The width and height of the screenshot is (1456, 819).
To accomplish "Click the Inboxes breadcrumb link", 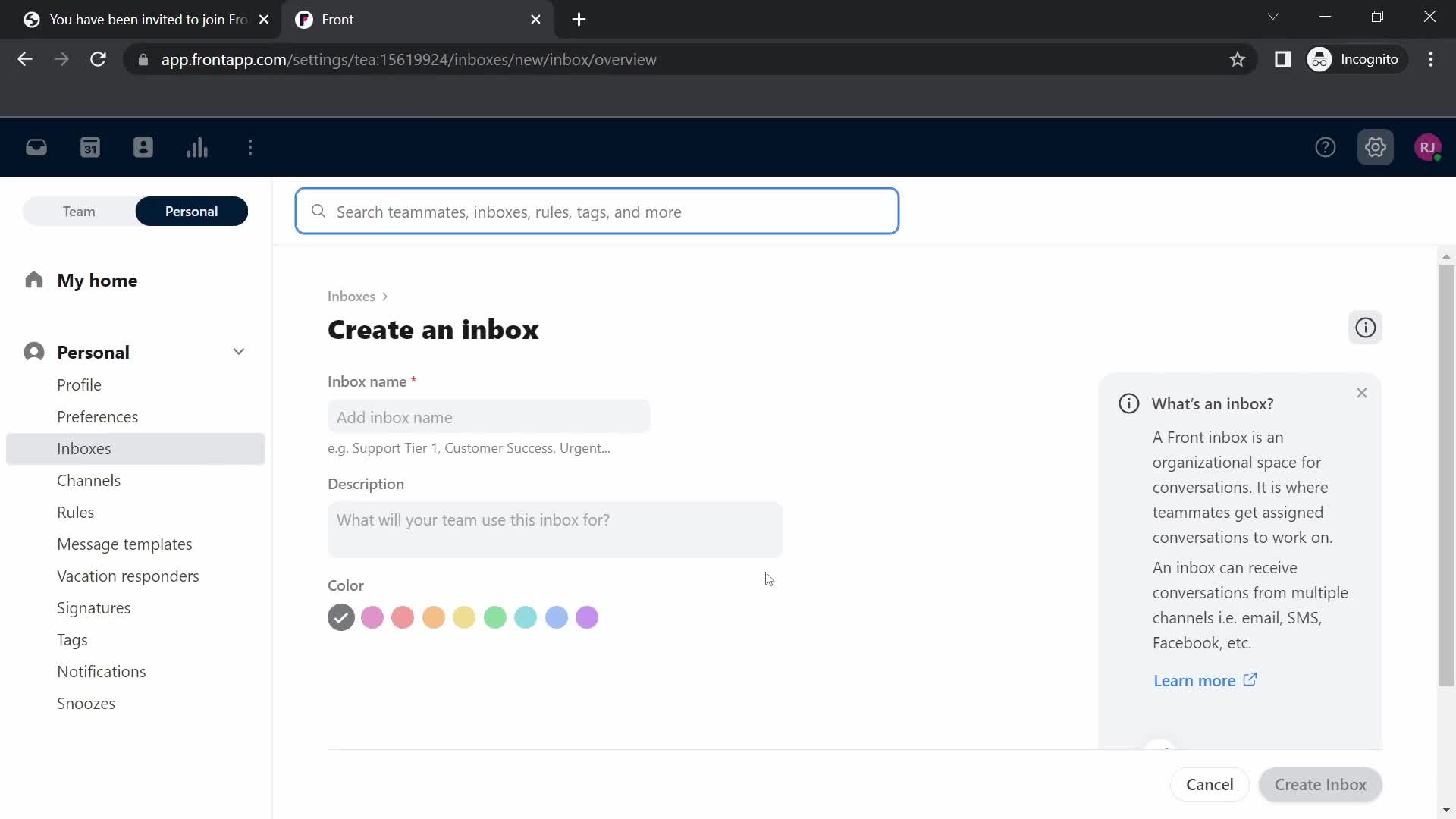I will pos(351,297).
